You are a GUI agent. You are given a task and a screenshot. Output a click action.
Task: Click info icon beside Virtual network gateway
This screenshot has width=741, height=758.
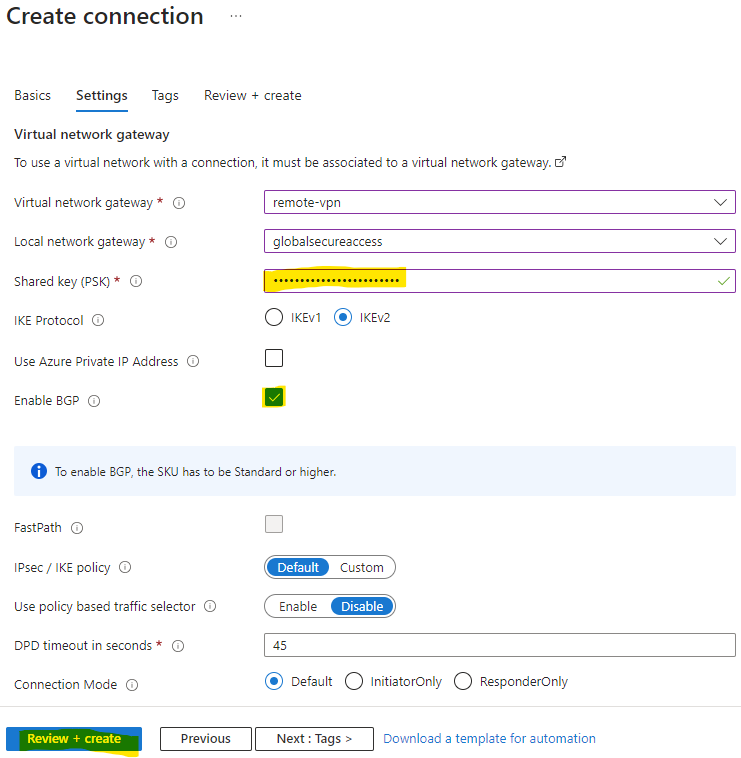coord(179,203)
